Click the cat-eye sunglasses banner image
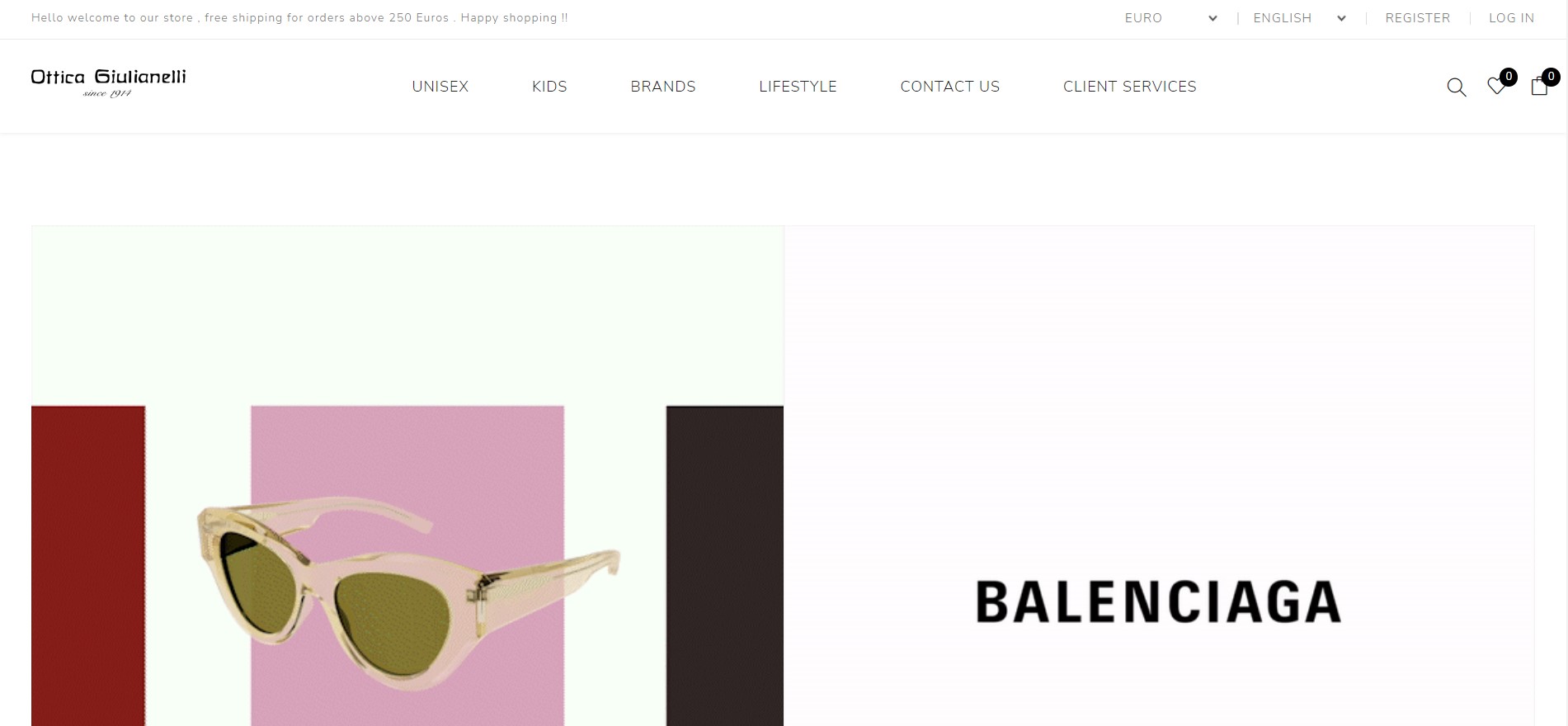1568x726 pixels. [x=407, y=476]
